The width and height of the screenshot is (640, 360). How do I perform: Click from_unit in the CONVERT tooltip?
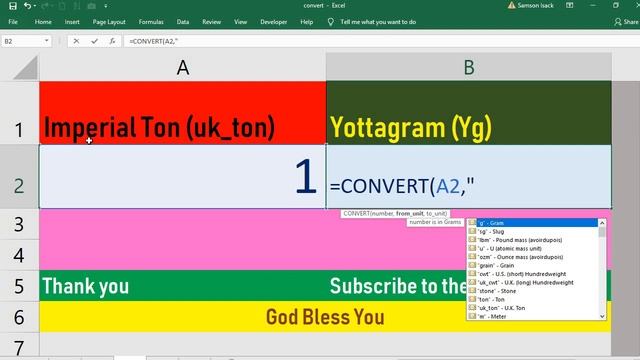click(x=409, y=213)
